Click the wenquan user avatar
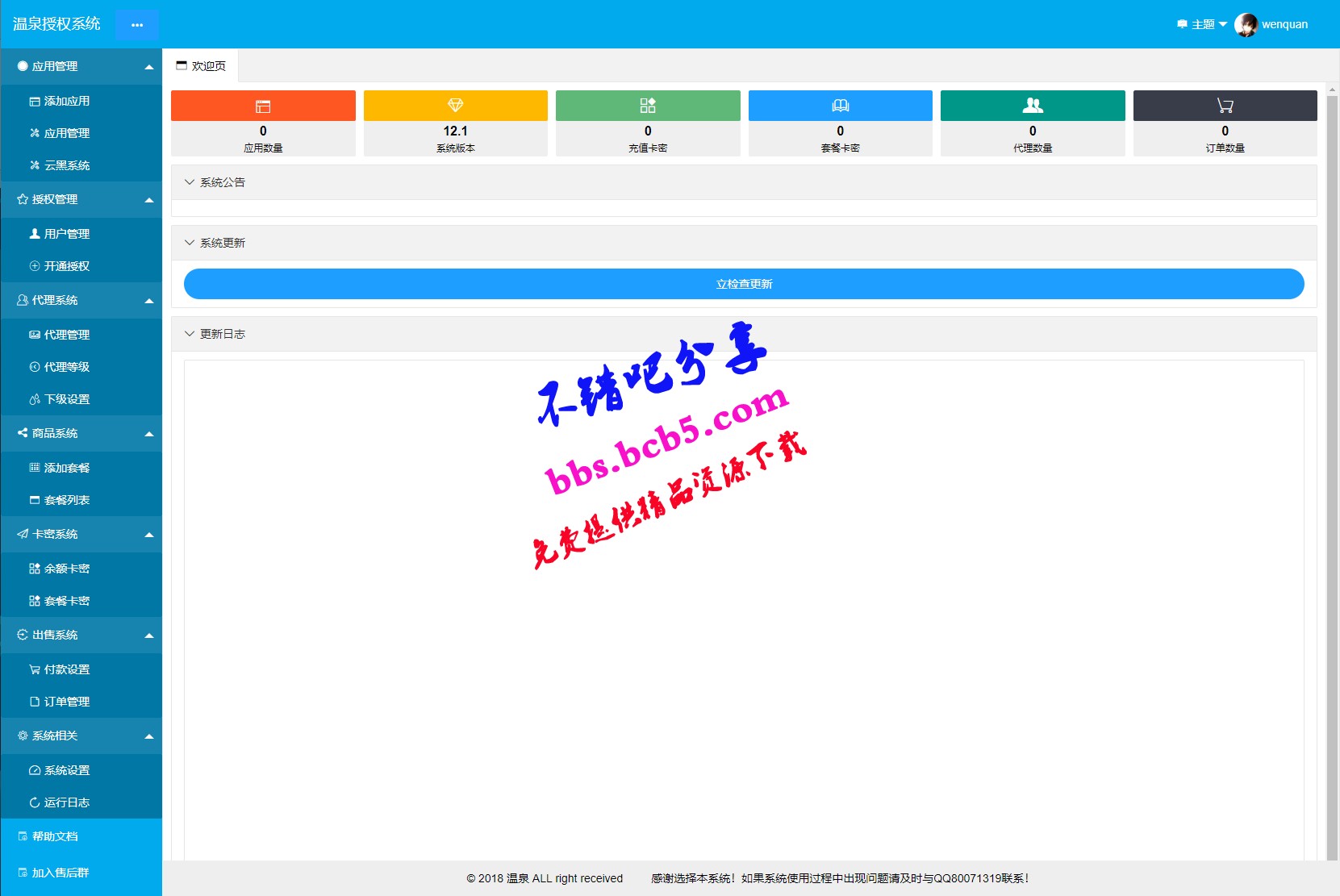Screen dimensions: 1340x896 pyautogui.click(x=1246, y=24)
